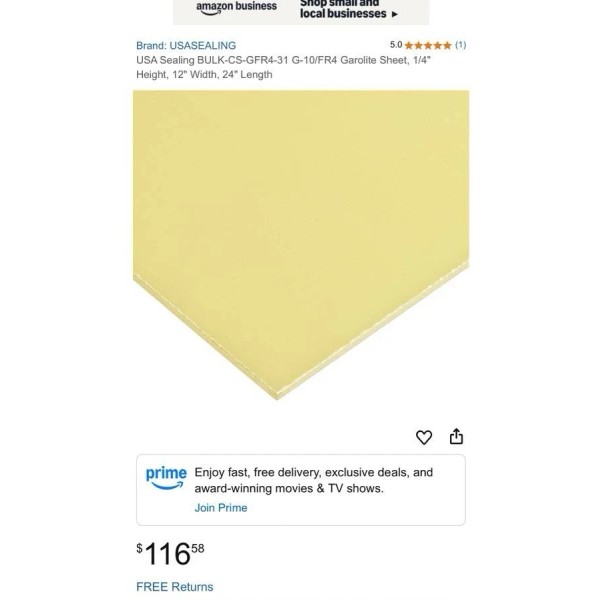Viewport: 600px width, 600px height.
Task: Open the (1) review count link
Action: 460,45
